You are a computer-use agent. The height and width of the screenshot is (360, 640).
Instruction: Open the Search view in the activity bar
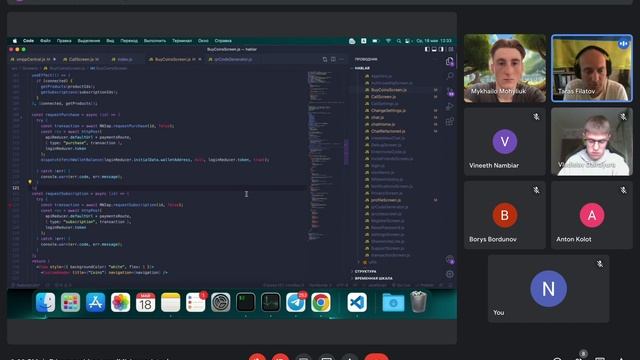(x=450, y=76)
